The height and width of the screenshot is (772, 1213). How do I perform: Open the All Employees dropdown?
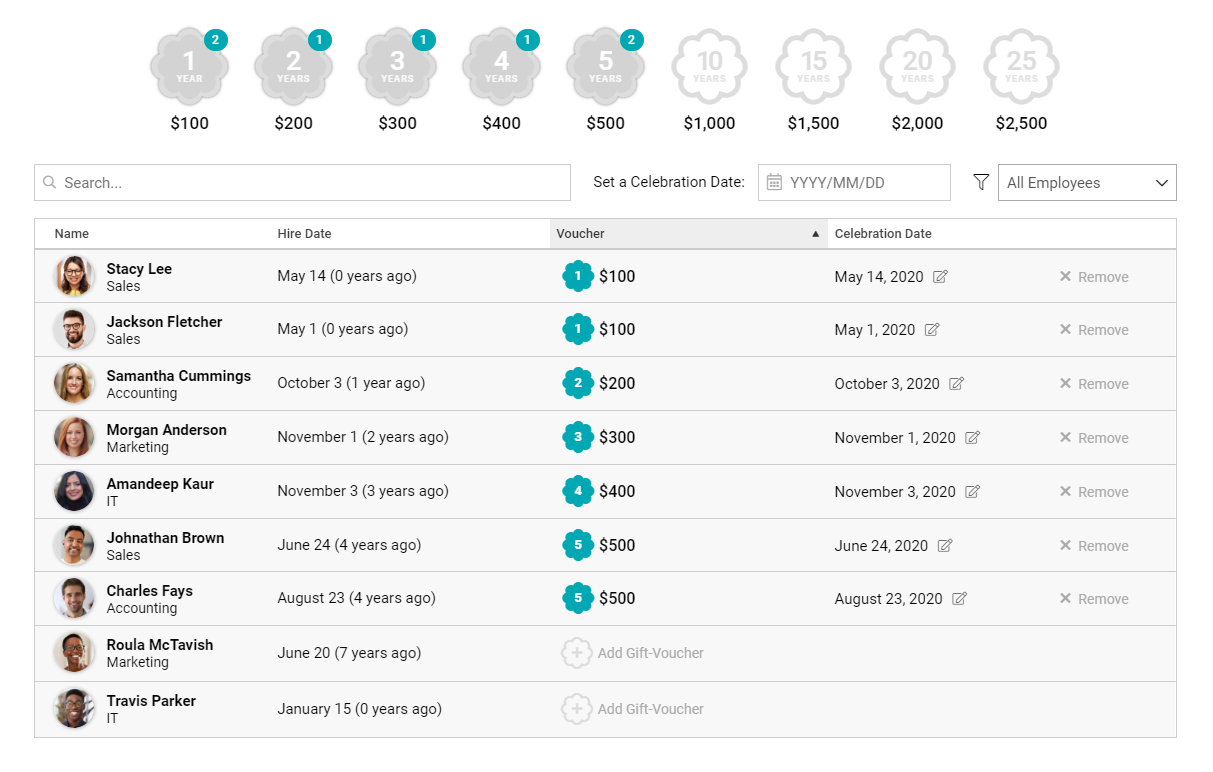pyautogui.click(x=1087, y=183)
